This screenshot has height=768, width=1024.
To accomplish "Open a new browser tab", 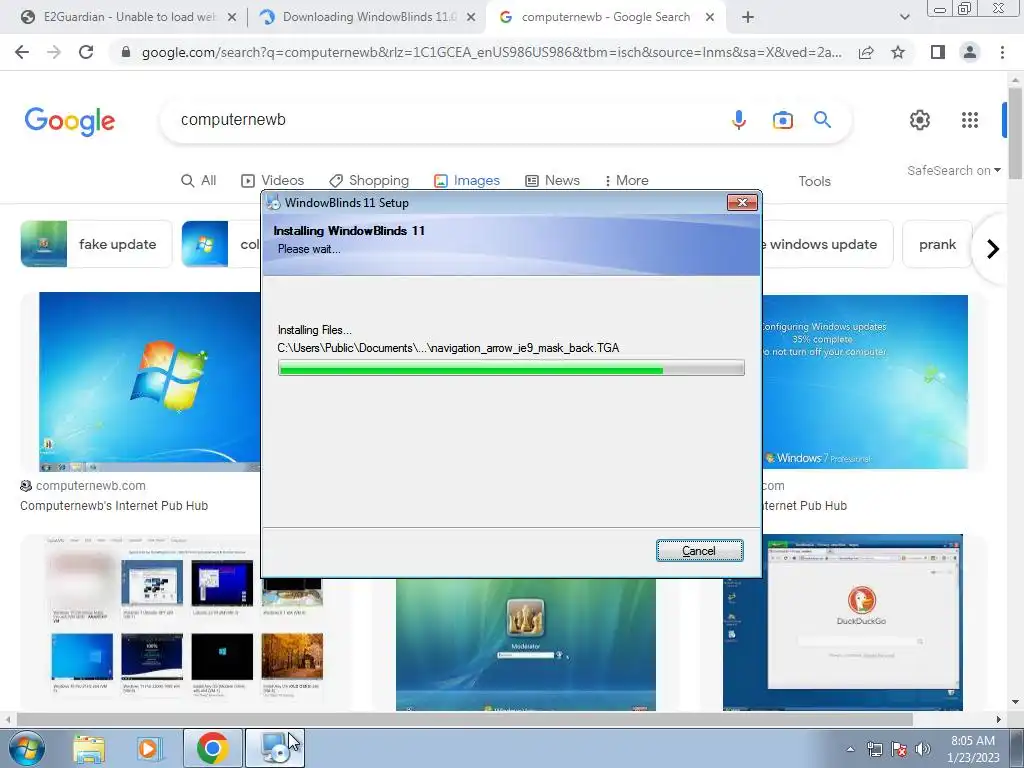I will tap(748, 17).
